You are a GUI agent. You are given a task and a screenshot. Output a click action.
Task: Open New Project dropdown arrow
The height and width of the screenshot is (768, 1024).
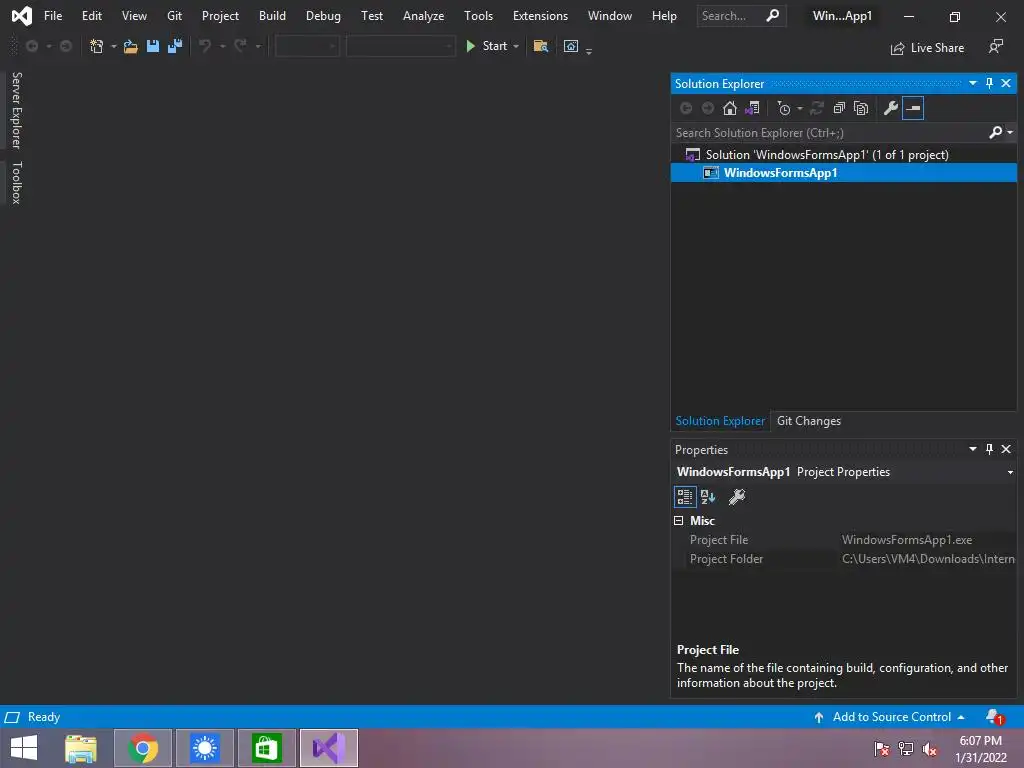pyautogui.click(x=114, y=46)
